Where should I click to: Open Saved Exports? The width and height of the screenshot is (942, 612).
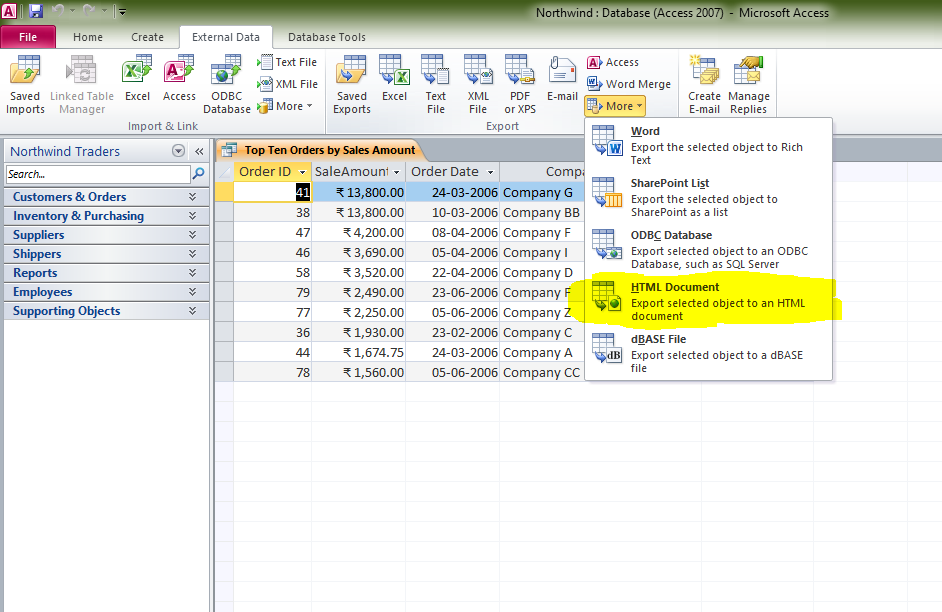(352, 84)
